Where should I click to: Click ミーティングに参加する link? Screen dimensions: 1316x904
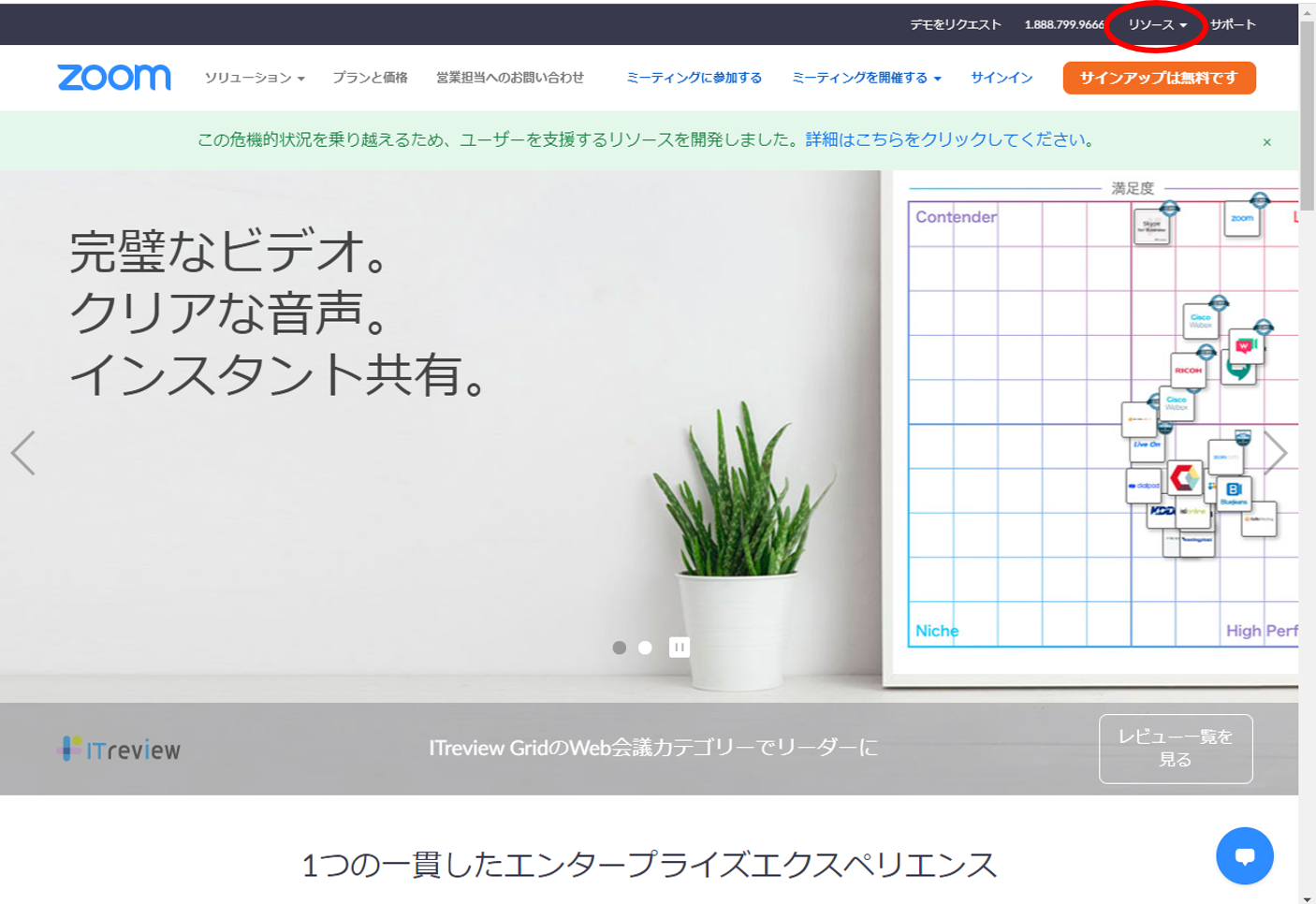click(x=694, y=78)
